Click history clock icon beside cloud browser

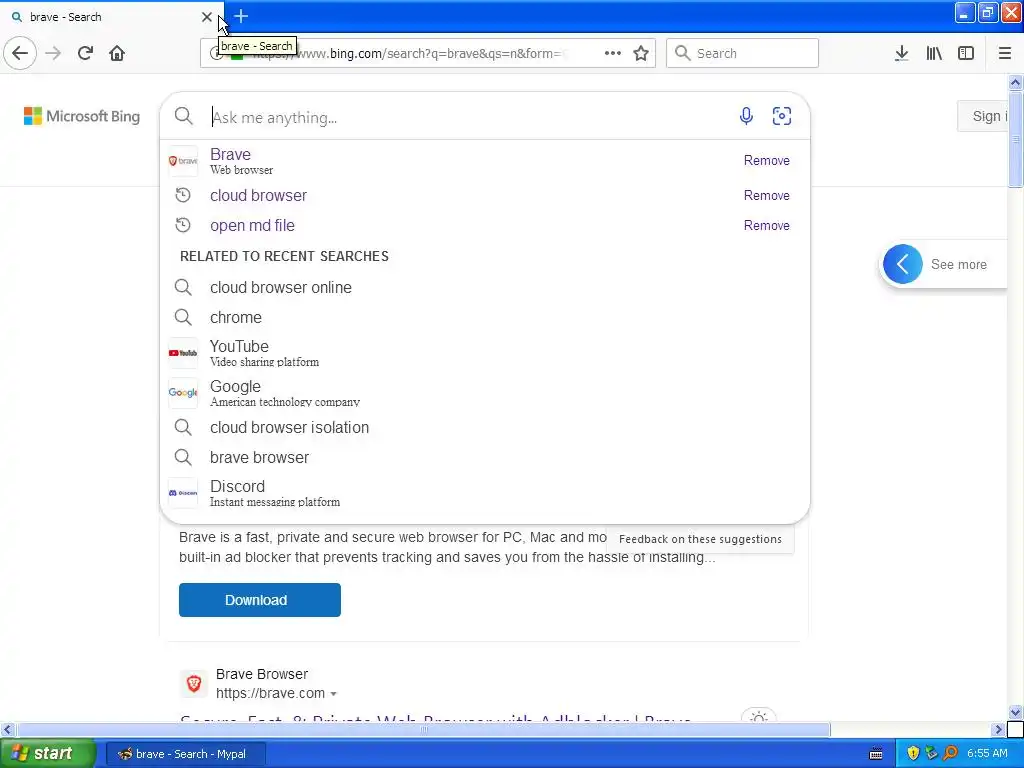[183, 195]
